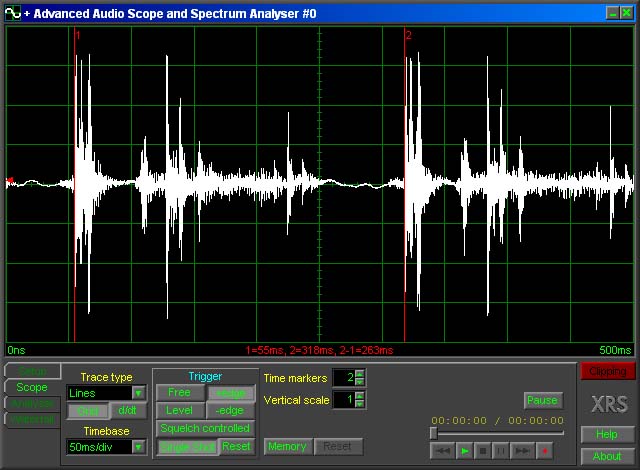Click the Memory button
This screenshot has width=640, height=470.
pyautogui.click(x=287, y=447)
